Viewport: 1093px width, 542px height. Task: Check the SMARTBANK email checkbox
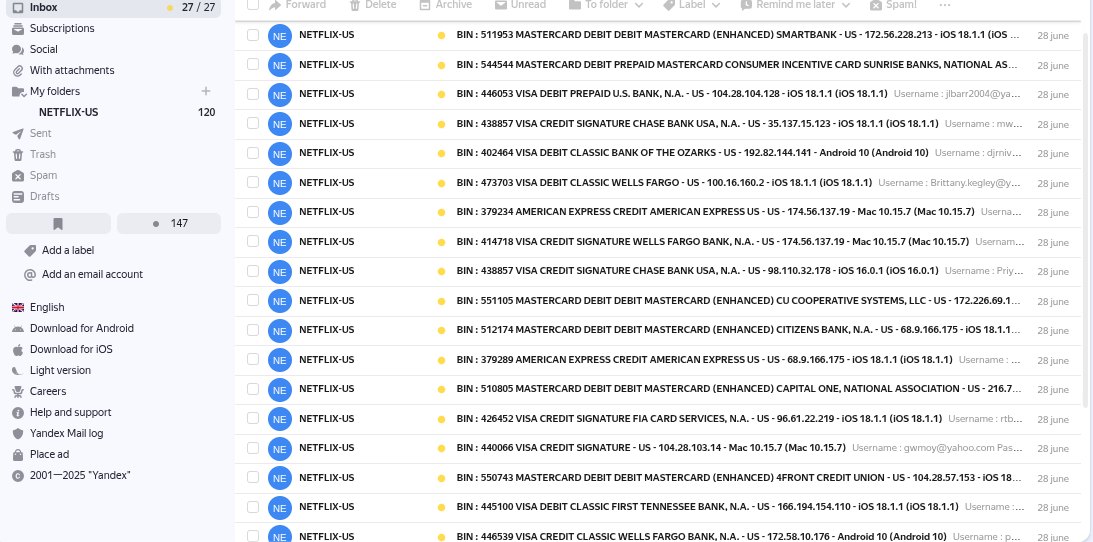[253, 35]
